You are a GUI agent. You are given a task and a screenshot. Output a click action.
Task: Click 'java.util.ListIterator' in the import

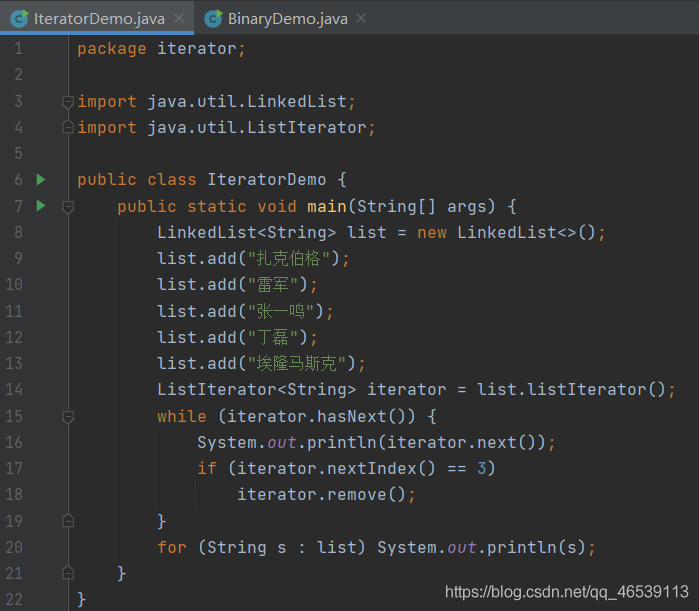pyautogui.click(x=257, y=127)
